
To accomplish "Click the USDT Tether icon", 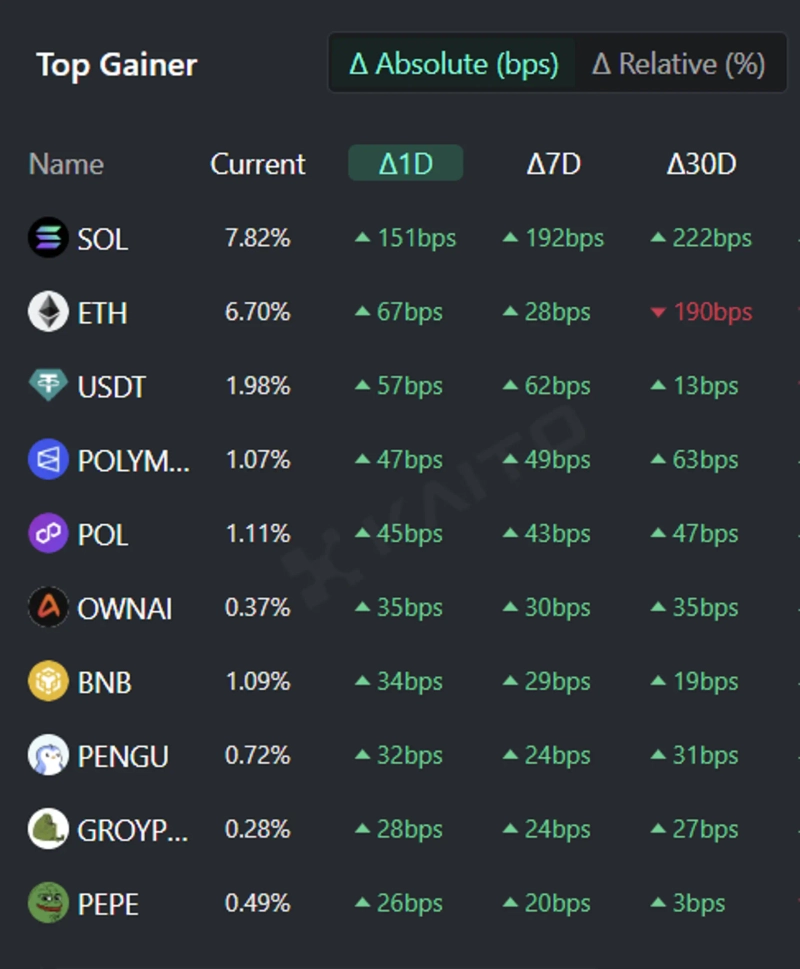I will pyautogui.click(x=48, y=386).
